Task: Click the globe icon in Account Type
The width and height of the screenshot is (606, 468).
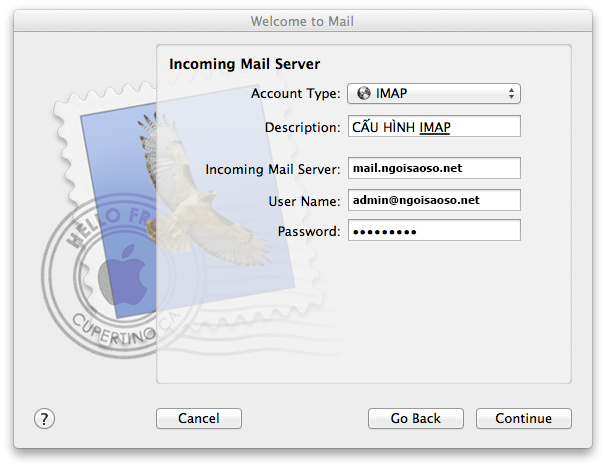Action: (x=364, y=93)
